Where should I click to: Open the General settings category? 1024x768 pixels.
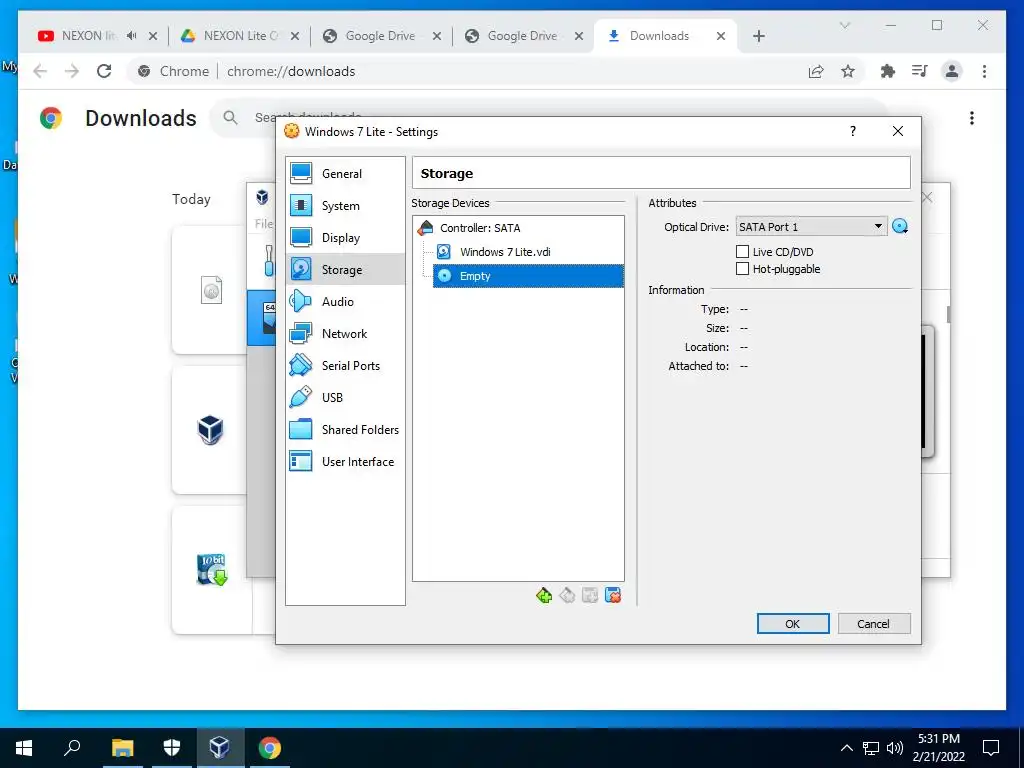click(x=345, y=174)
